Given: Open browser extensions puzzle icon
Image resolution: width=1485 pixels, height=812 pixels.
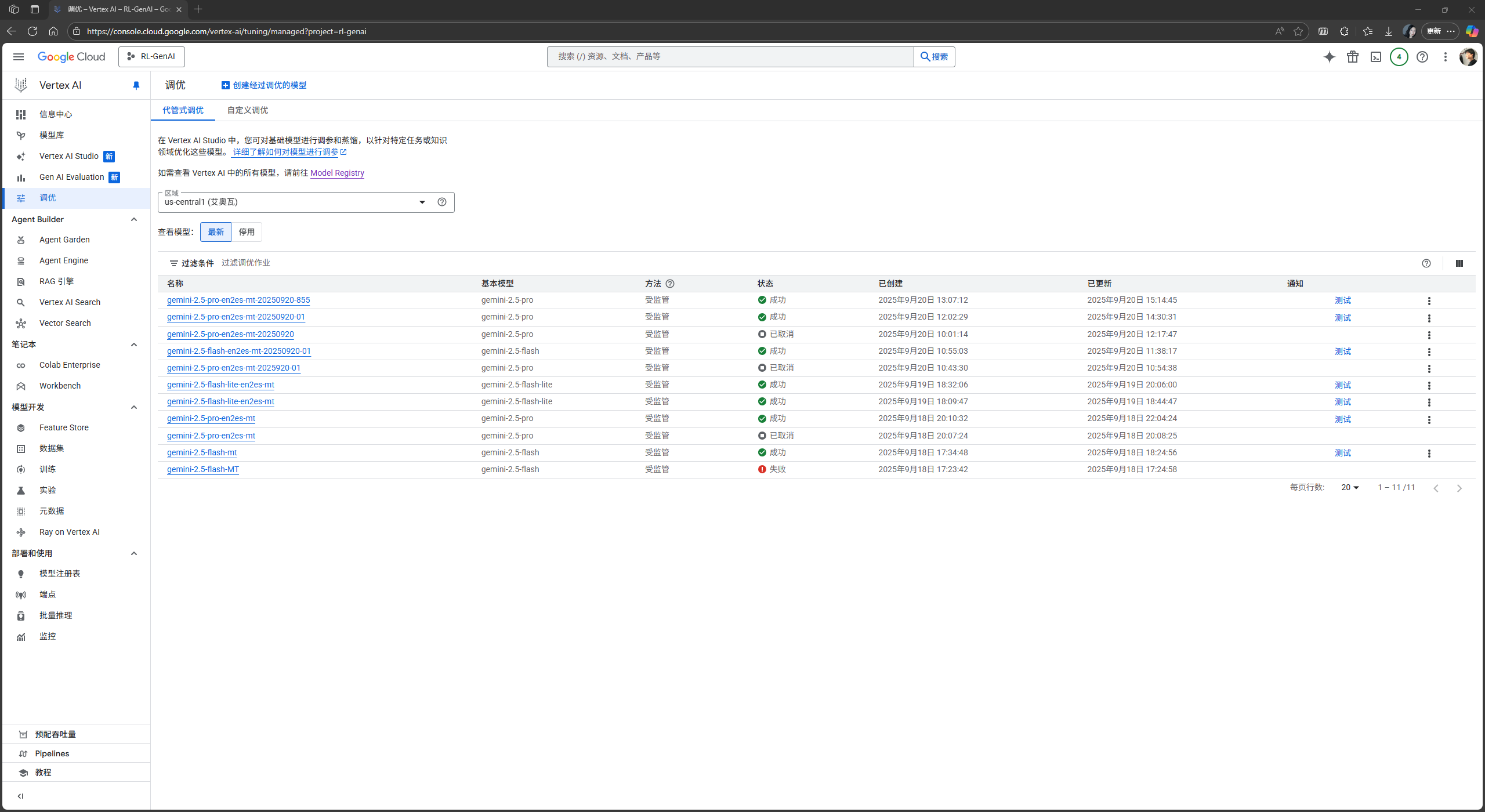Looking at the screenshot, I should click(1344, 31).
